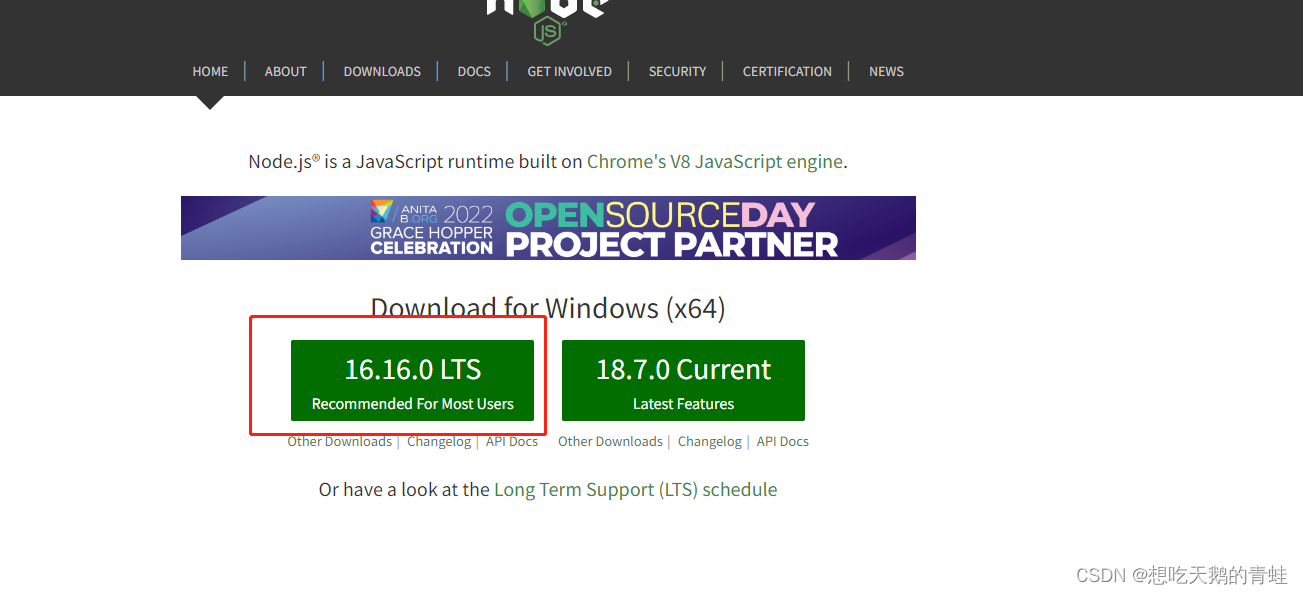This screenshot has height=594, width=1303.
Task: Click the 'Download for Windows (x64)' heading
Action: coord(548,307)
